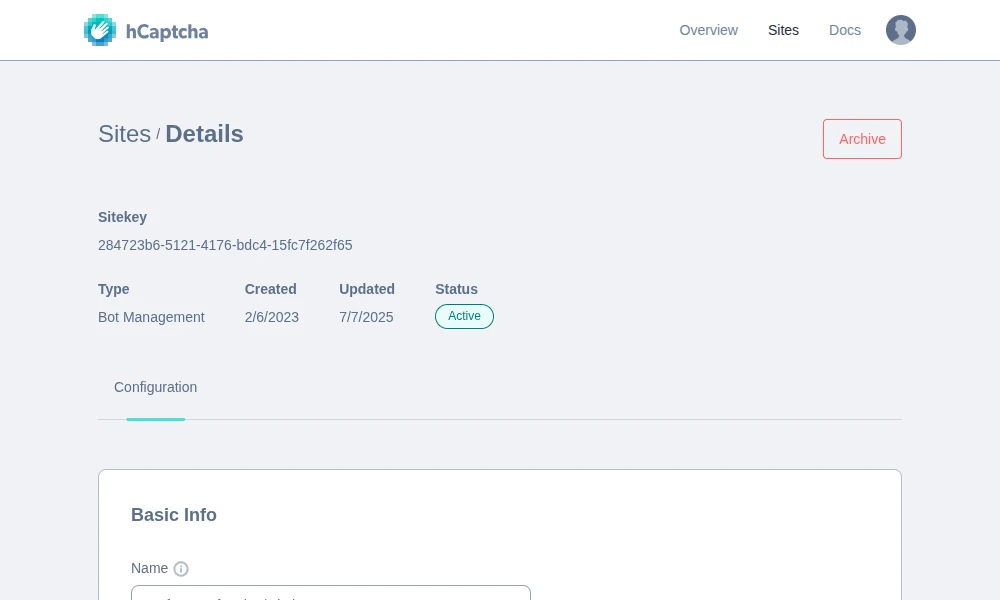Click the Bot Management type value

click(x=151, y=317)
